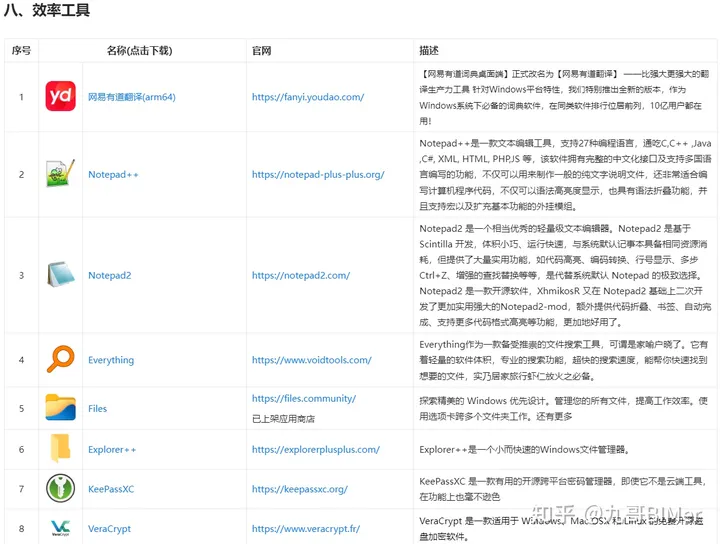Click the 序号 column header

pyautogui.click(x=22, y=50)
